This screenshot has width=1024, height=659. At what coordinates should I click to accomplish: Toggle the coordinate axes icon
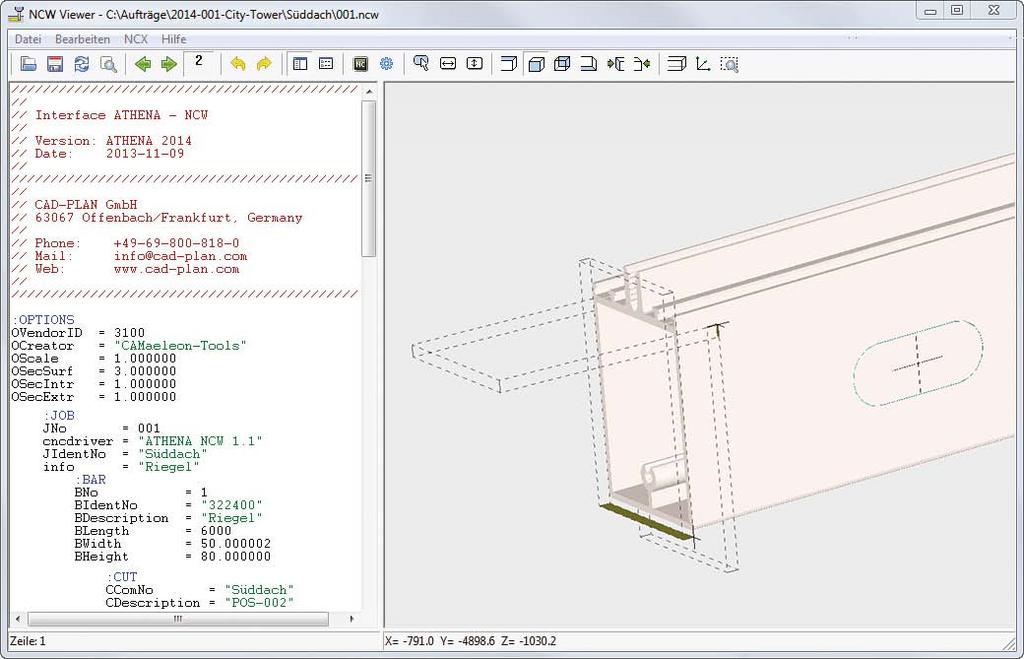click(x=703, y=64)
